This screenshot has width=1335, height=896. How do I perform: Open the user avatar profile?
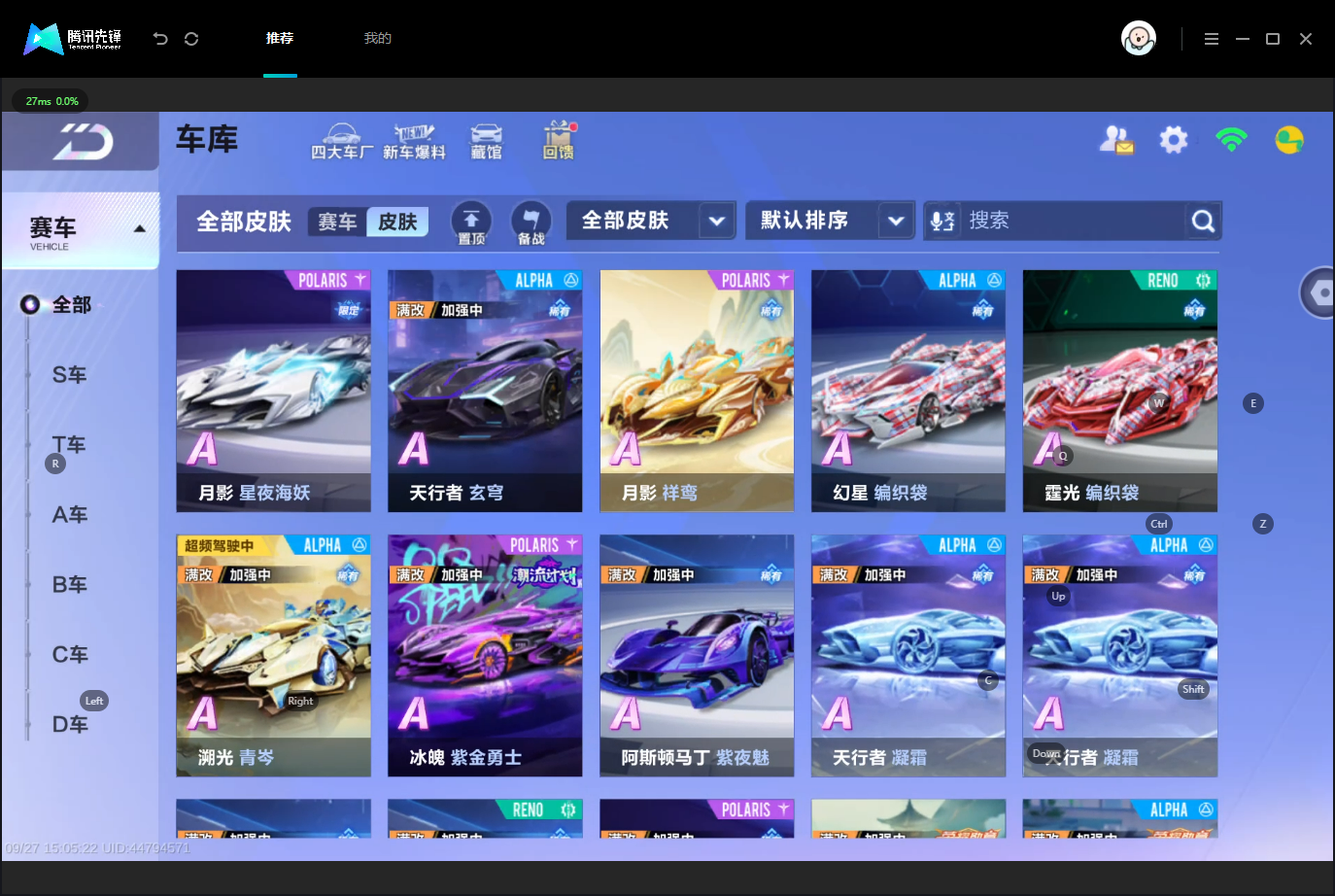[1139, 39]
